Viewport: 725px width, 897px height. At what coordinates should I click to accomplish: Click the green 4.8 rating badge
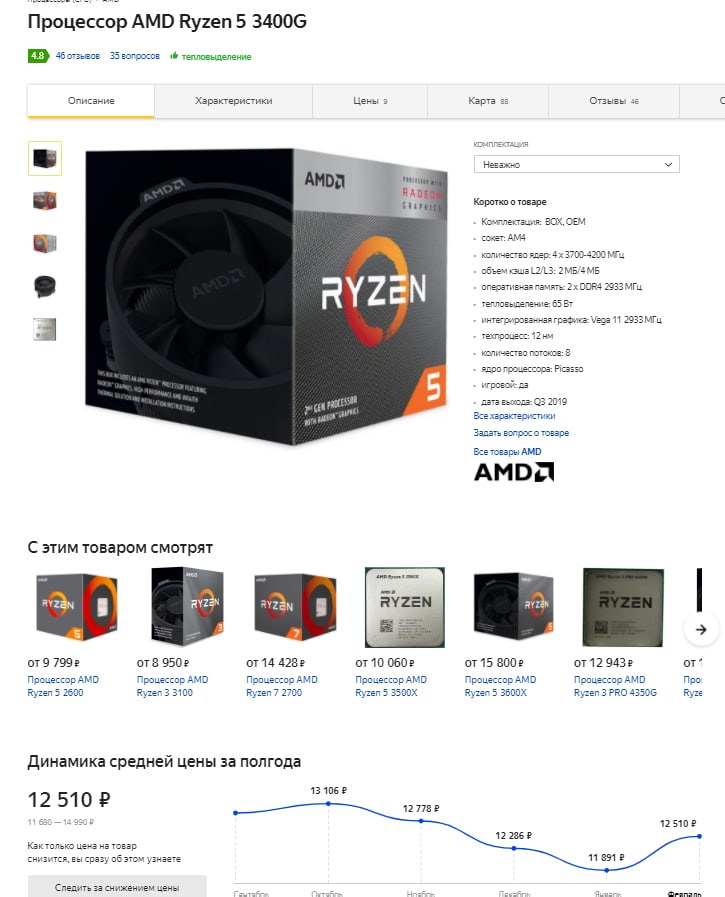click(x=38, y=56)
